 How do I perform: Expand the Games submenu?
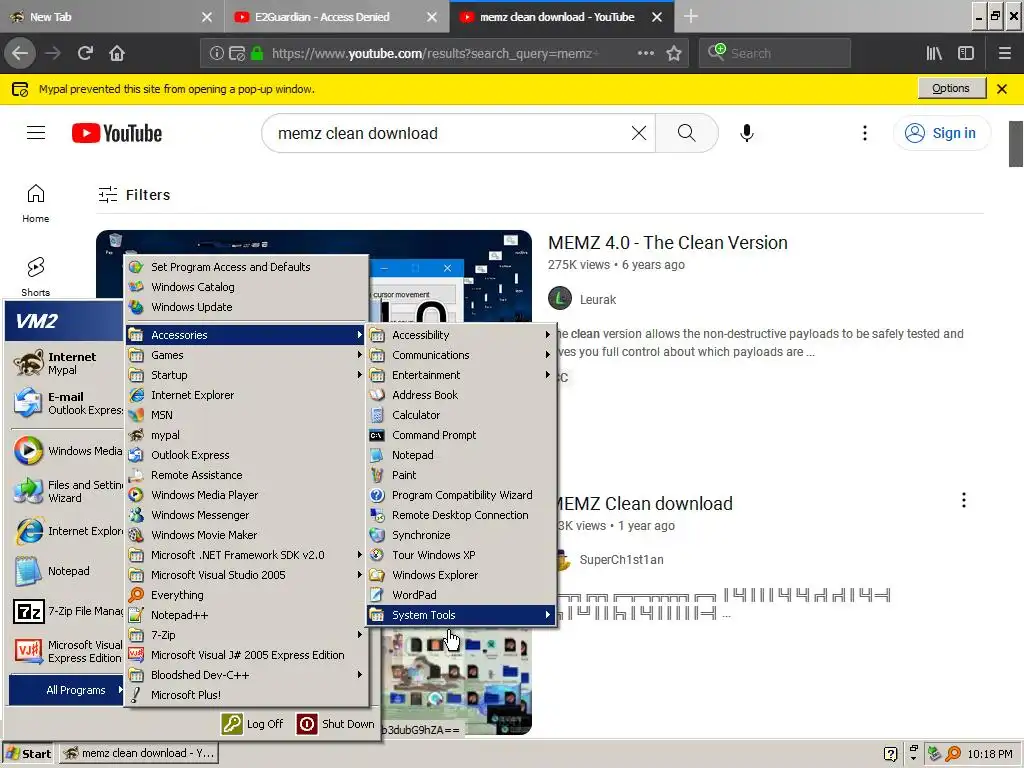tap(246, 355)
